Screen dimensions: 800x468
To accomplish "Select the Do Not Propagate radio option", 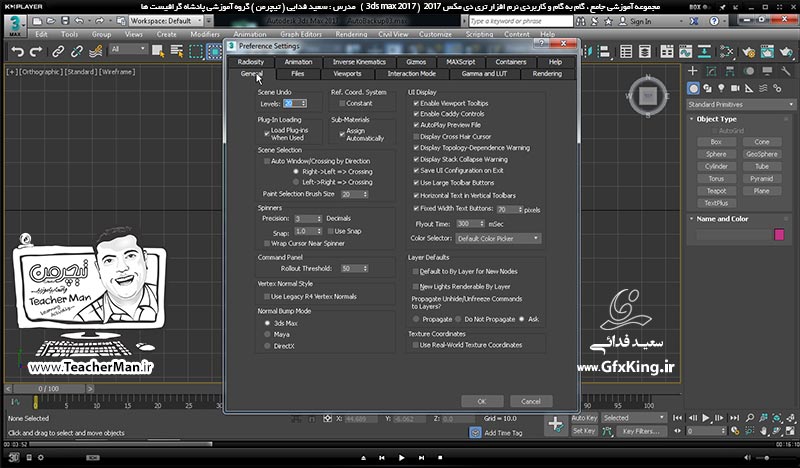I will point(458,319).
